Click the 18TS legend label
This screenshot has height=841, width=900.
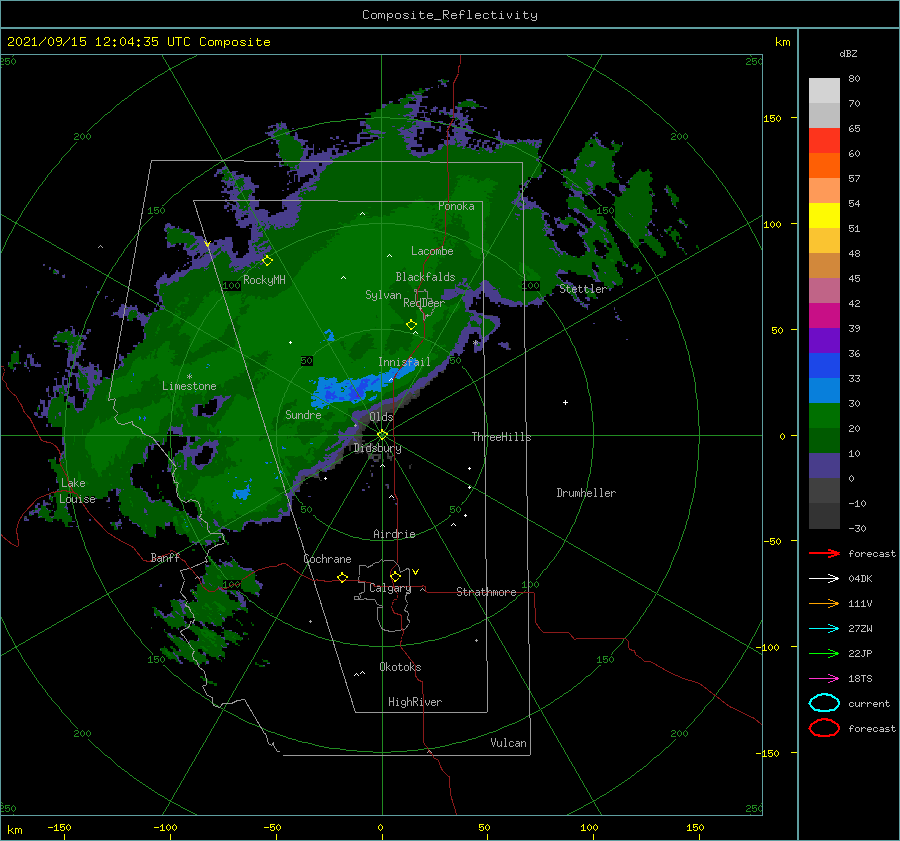(860, 678)
